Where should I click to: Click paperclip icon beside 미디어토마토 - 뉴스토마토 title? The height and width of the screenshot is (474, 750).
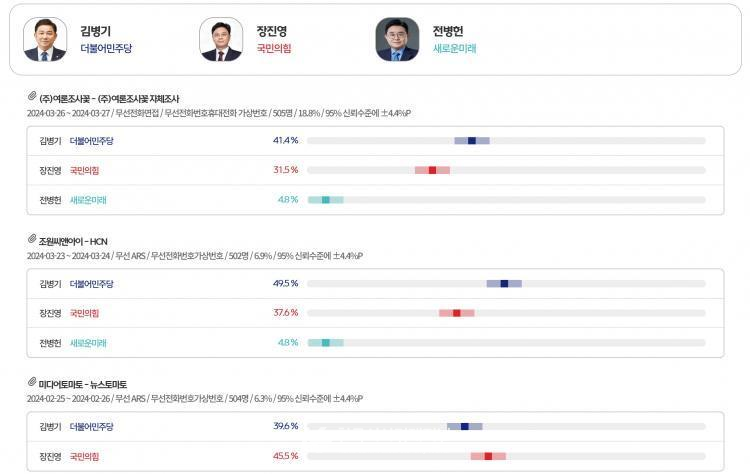click(x=32, y=382)
